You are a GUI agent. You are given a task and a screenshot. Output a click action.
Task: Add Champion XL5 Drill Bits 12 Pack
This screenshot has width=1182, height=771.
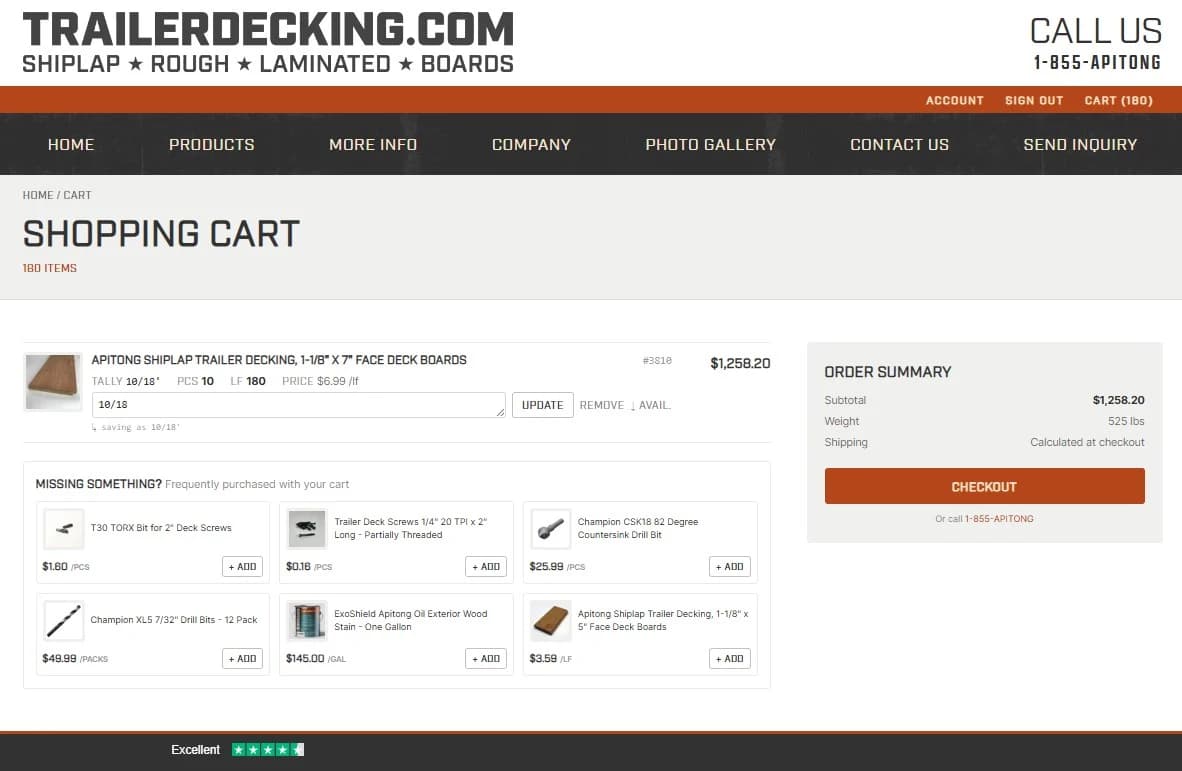pyautogui.click(x=242, y=659)
